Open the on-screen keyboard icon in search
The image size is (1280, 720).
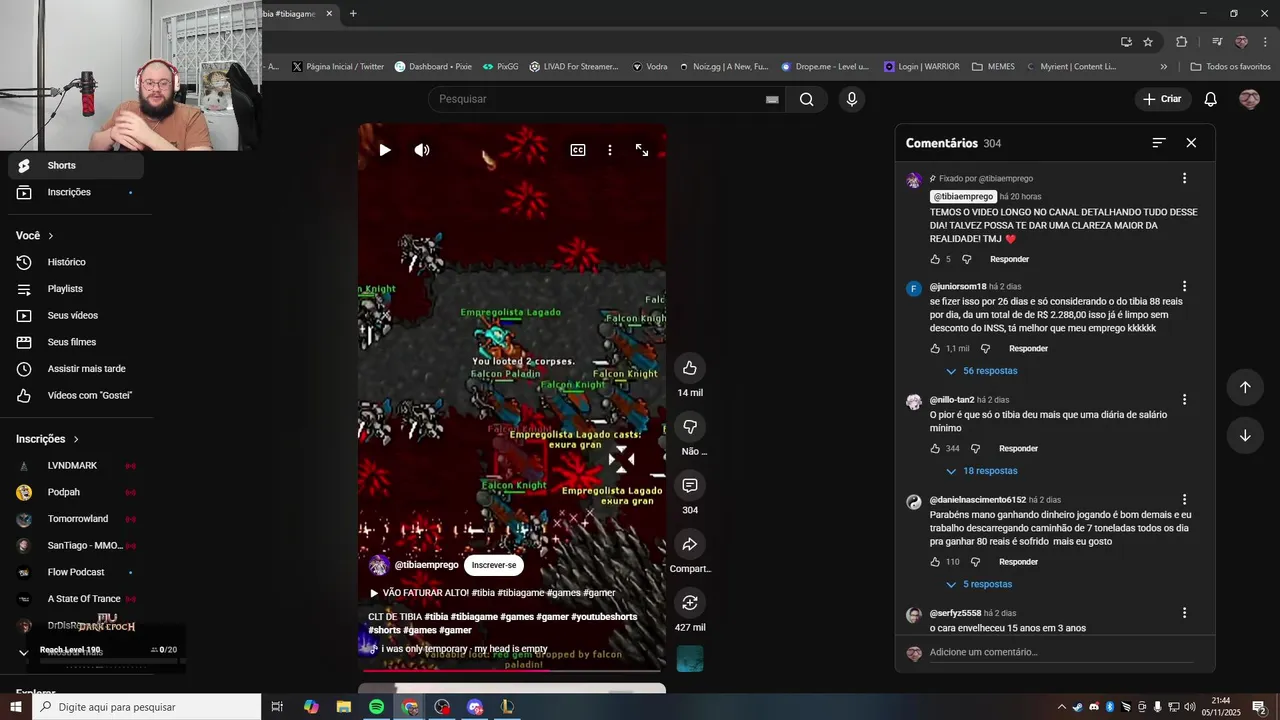coord(772,99)
